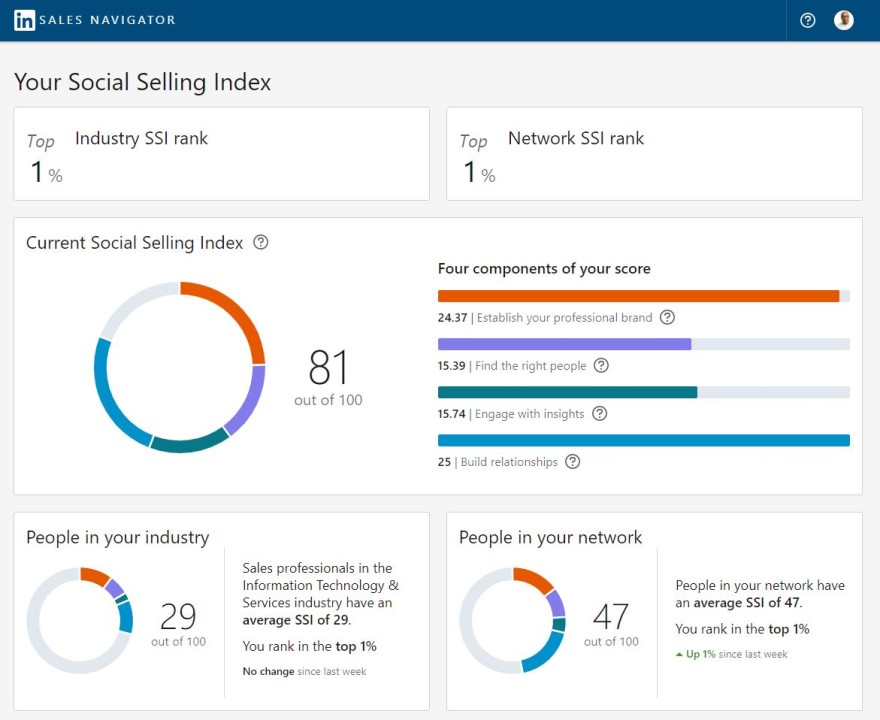
Task: Click the Industry SSI rank card
Action: coord(222,154)
